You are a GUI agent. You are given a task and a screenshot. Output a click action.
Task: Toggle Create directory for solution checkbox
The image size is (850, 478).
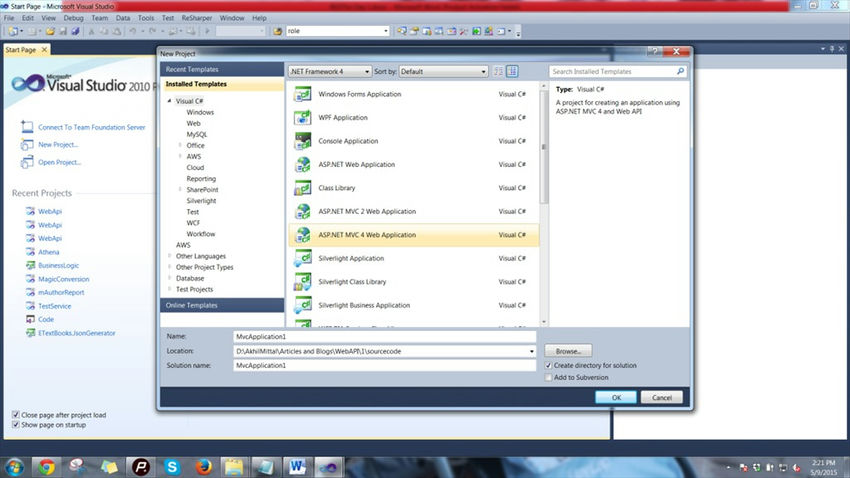click(548, 366)
